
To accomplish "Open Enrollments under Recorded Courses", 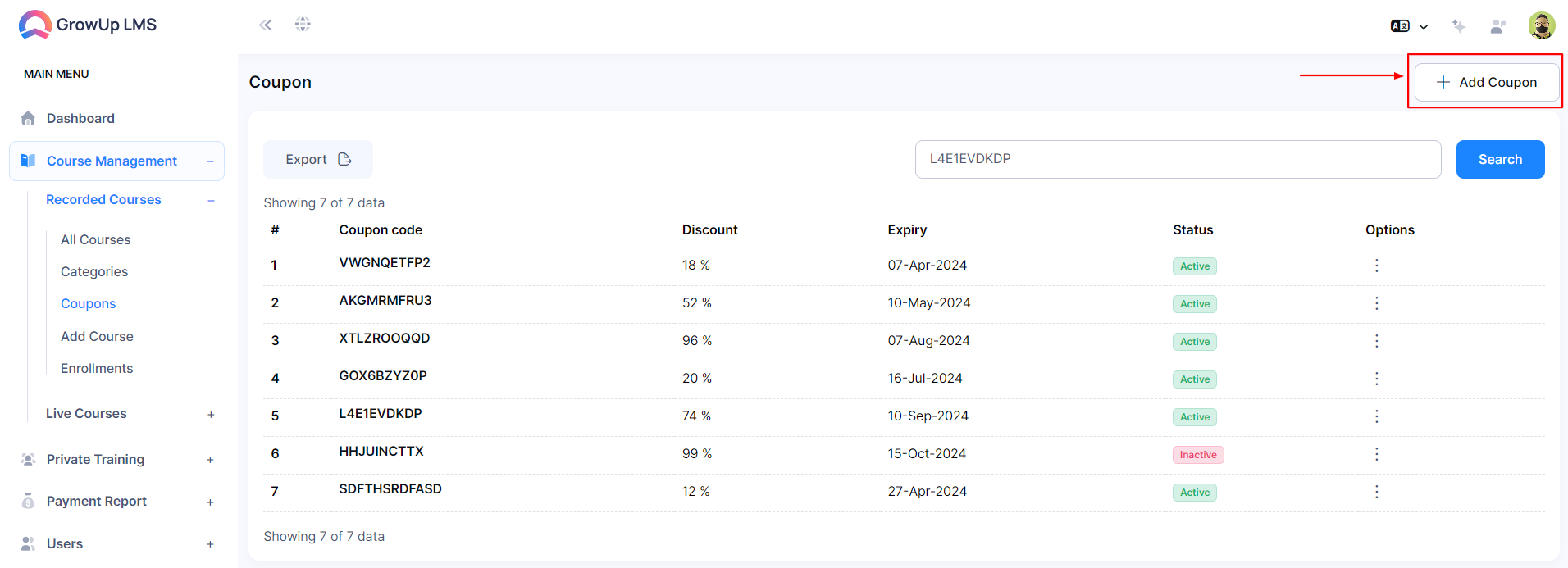I will [x=97, y=368].
